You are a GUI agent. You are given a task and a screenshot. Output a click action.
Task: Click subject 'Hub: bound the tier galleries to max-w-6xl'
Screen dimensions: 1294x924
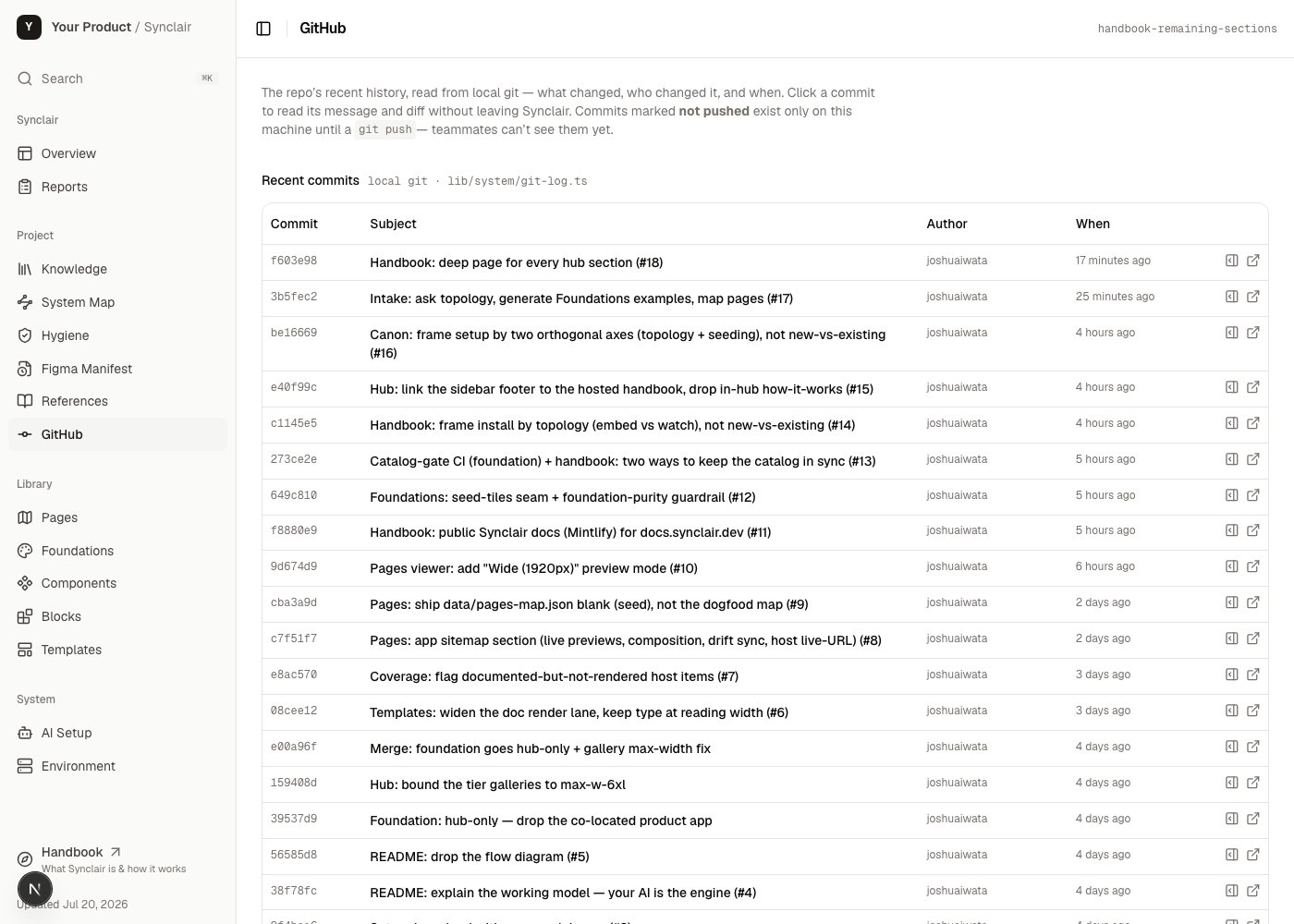[x=497, y=784]
